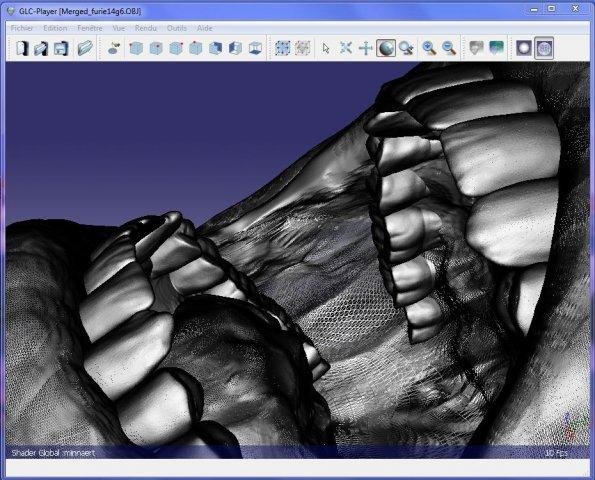Toggle the highlighted mesh sphere button

coord(544,48)
